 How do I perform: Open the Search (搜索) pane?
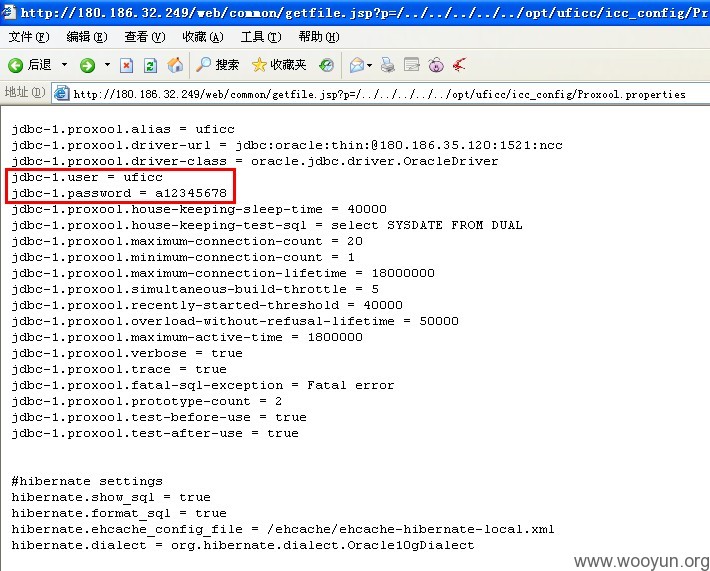pos(217,65)
